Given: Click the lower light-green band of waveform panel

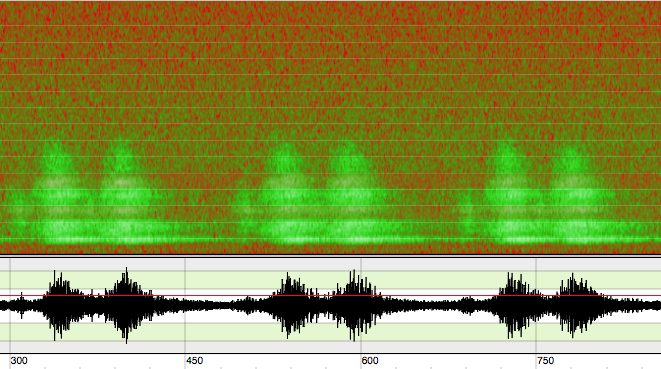Looking at the screenshot, I should coord(330,332).
